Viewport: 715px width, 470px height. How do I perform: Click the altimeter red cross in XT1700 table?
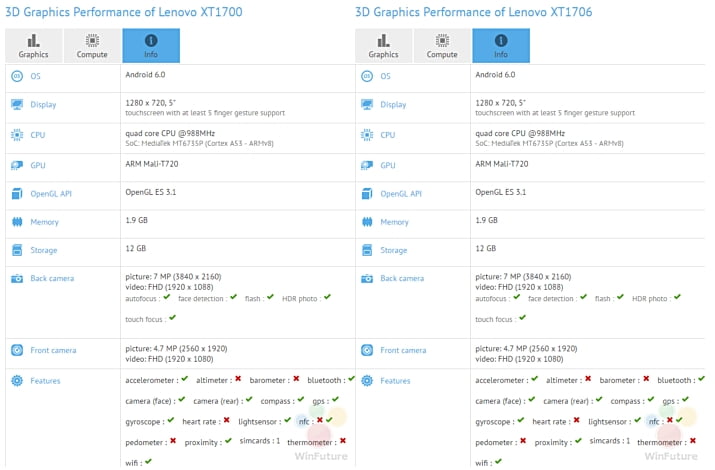click(238, 379)
